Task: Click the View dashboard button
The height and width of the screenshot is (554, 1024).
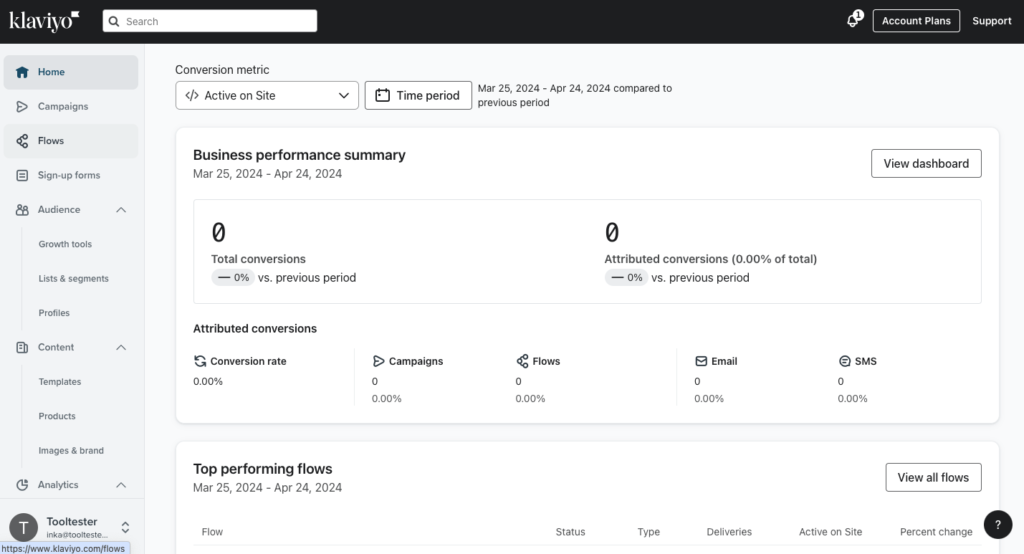Action: pyautogui.click(x=925, y=164)
